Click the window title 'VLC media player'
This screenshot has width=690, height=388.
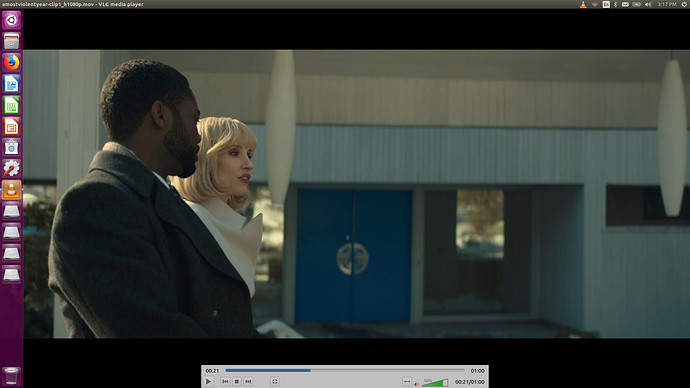tap(121, 4)
